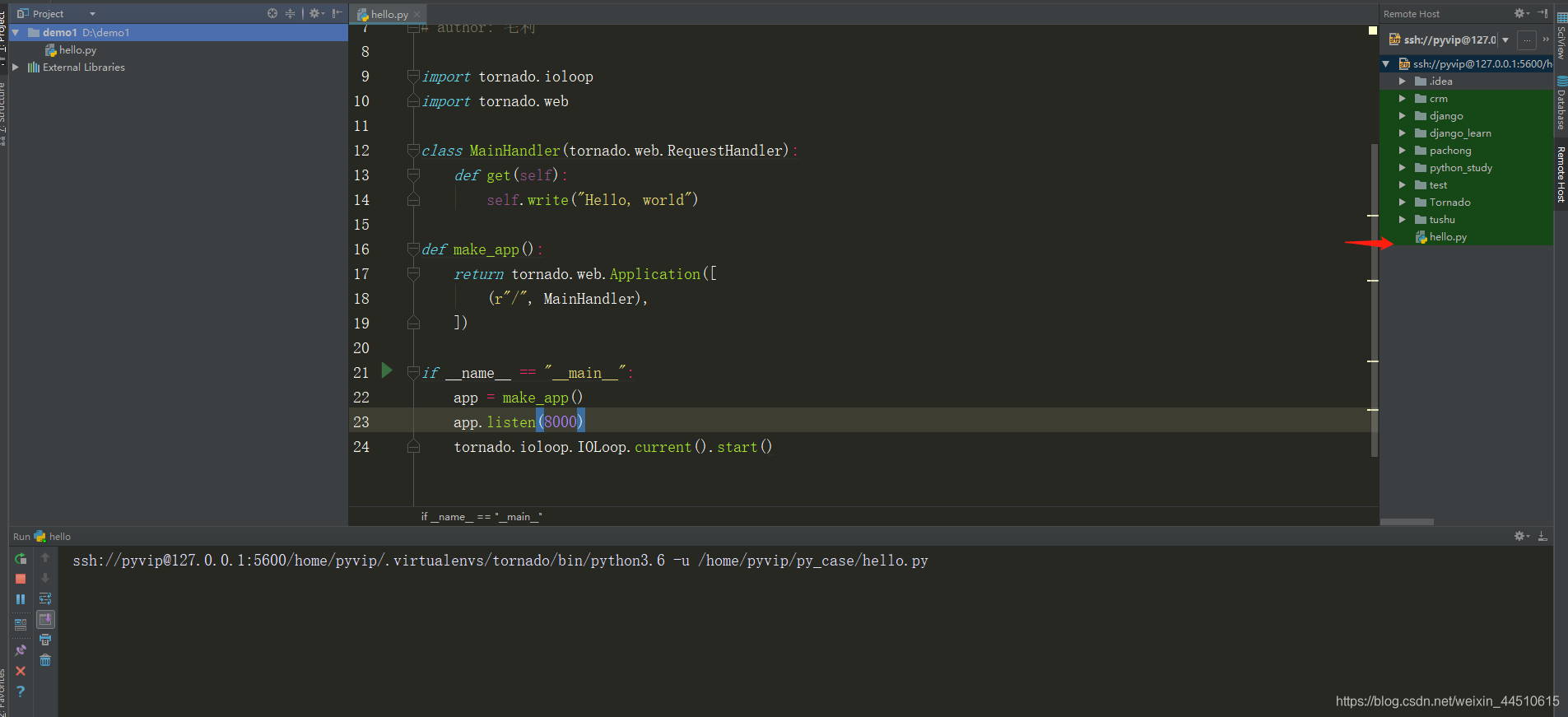Select hello.py in Project tree
The width and height of the screenshot is (1568, 717).
click(77, 50)
